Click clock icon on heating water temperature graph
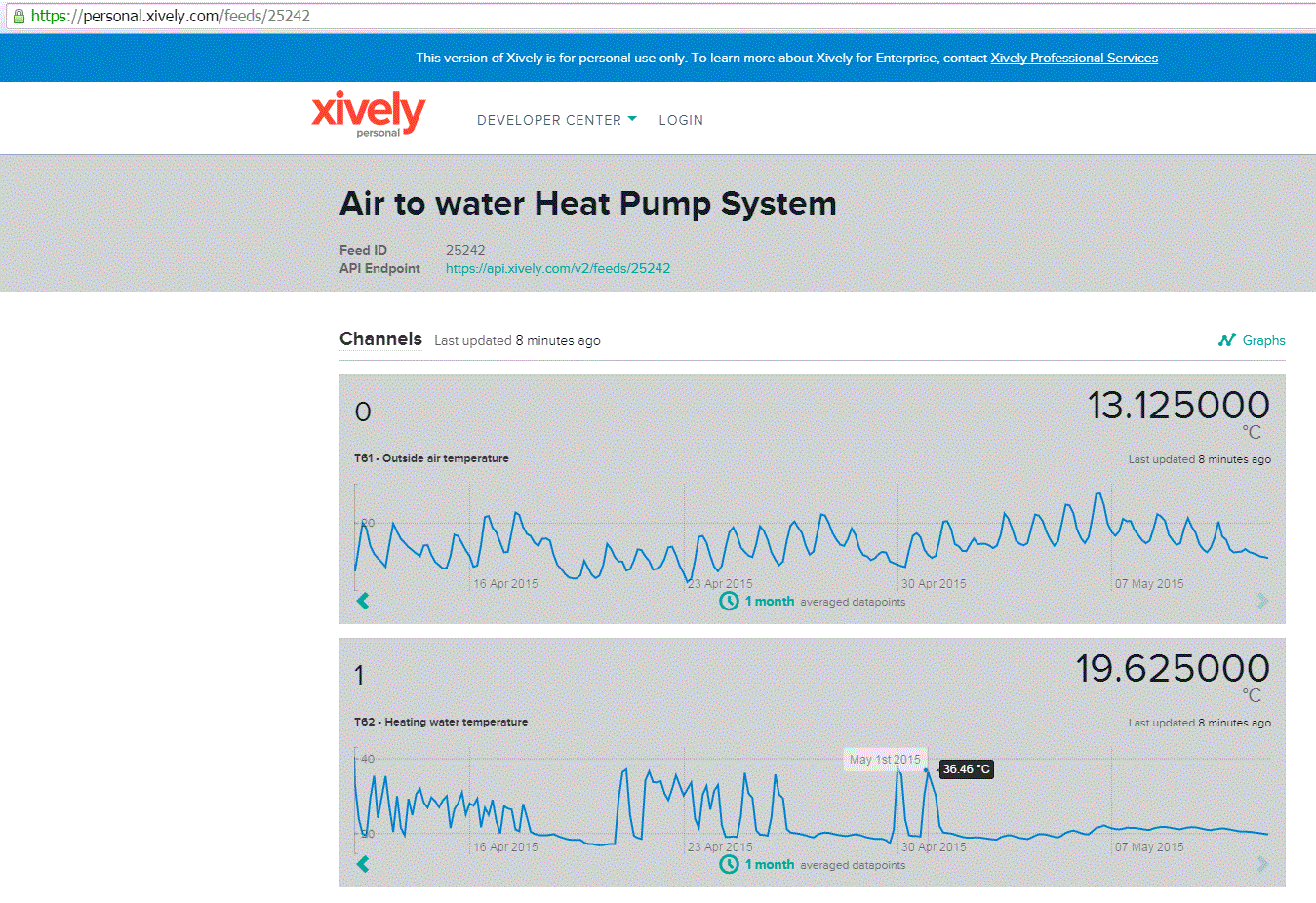Viewport: 1316px width, 903px height. pyautogui.click(x=729, y=864)
